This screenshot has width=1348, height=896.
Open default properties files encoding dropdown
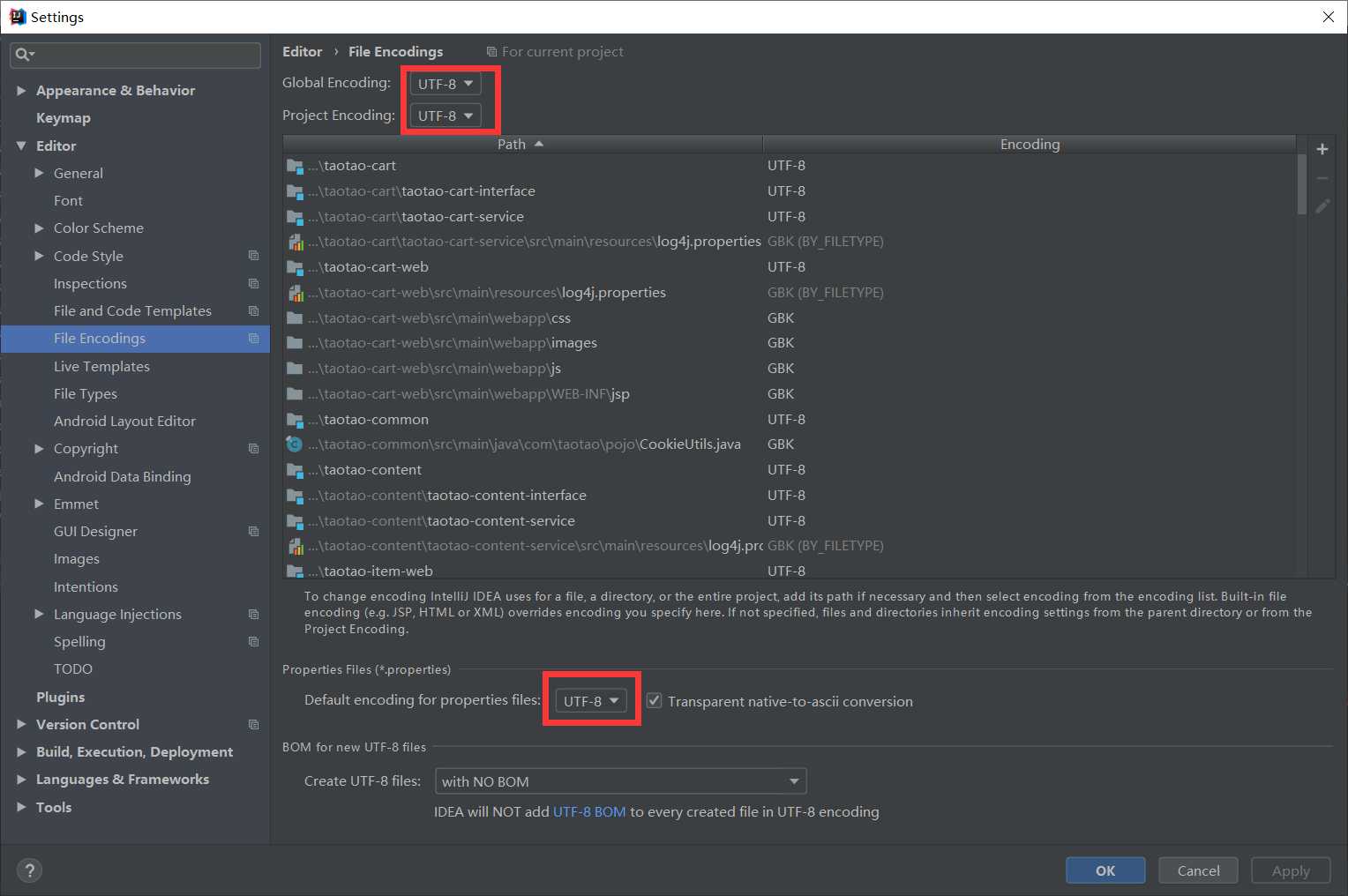click(591, 701)
